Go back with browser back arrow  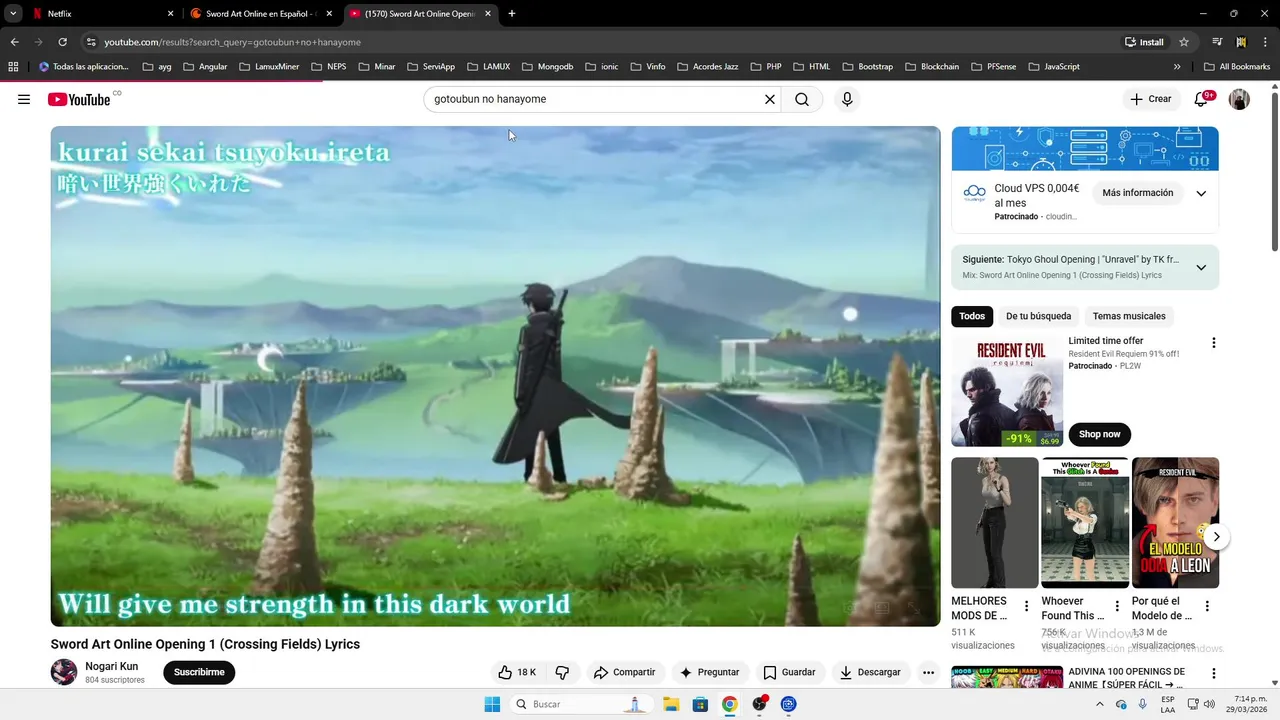pyautogui.click(x=14, y=42)
